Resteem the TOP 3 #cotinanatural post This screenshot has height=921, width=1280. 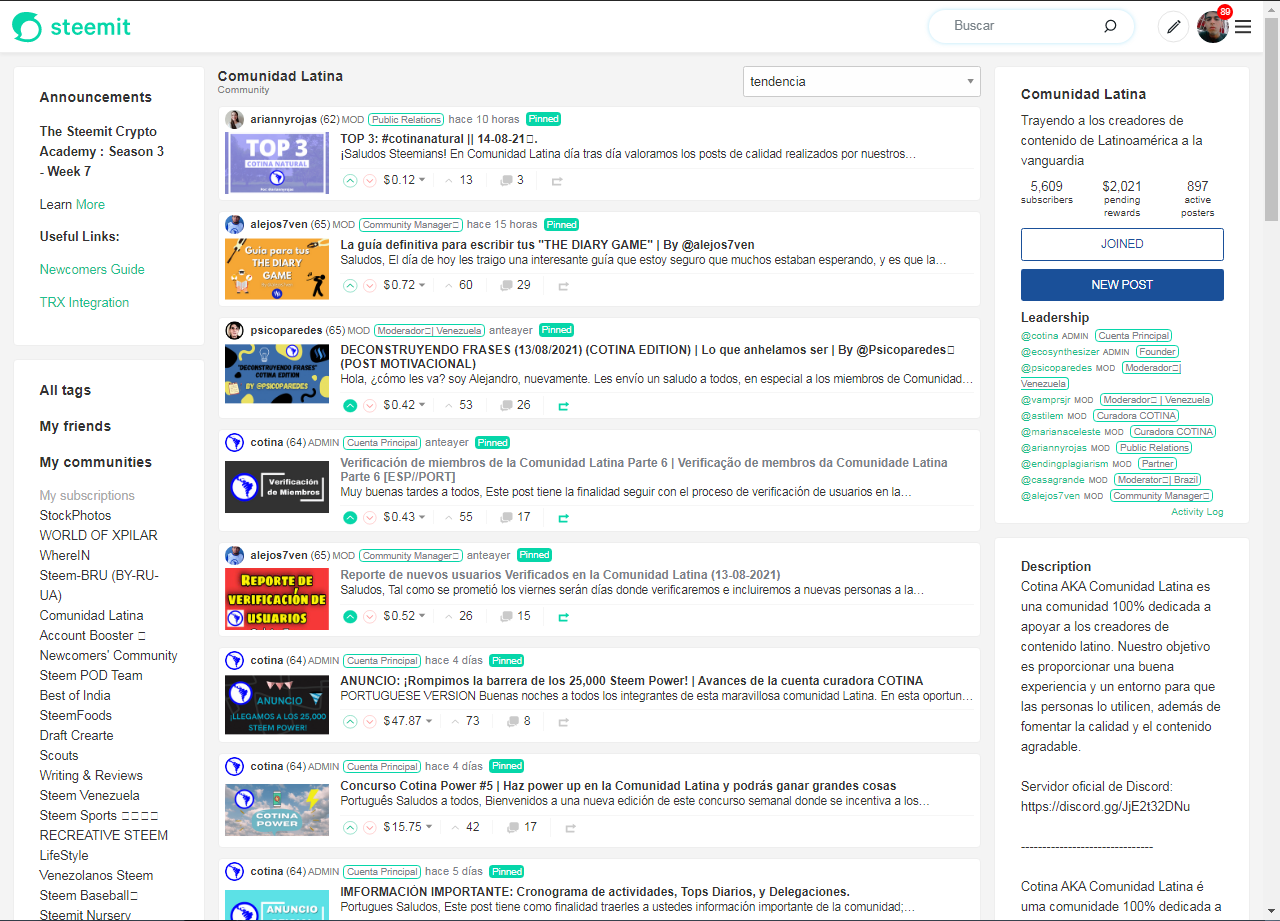tap(557, 181)
